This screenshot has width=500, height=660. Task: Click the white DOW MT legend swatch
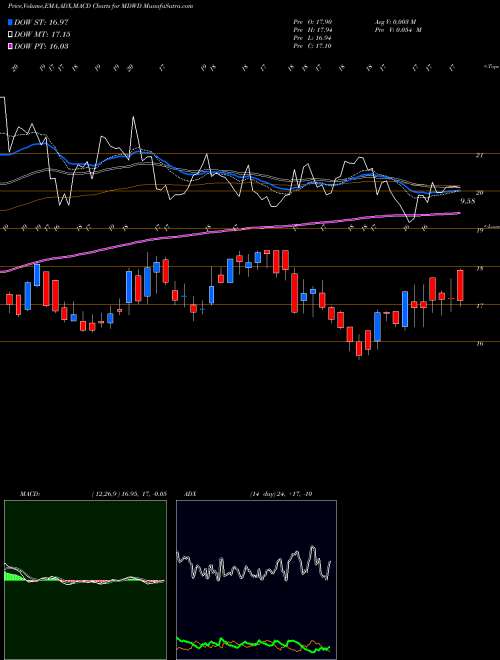click(x=10, y=35)
